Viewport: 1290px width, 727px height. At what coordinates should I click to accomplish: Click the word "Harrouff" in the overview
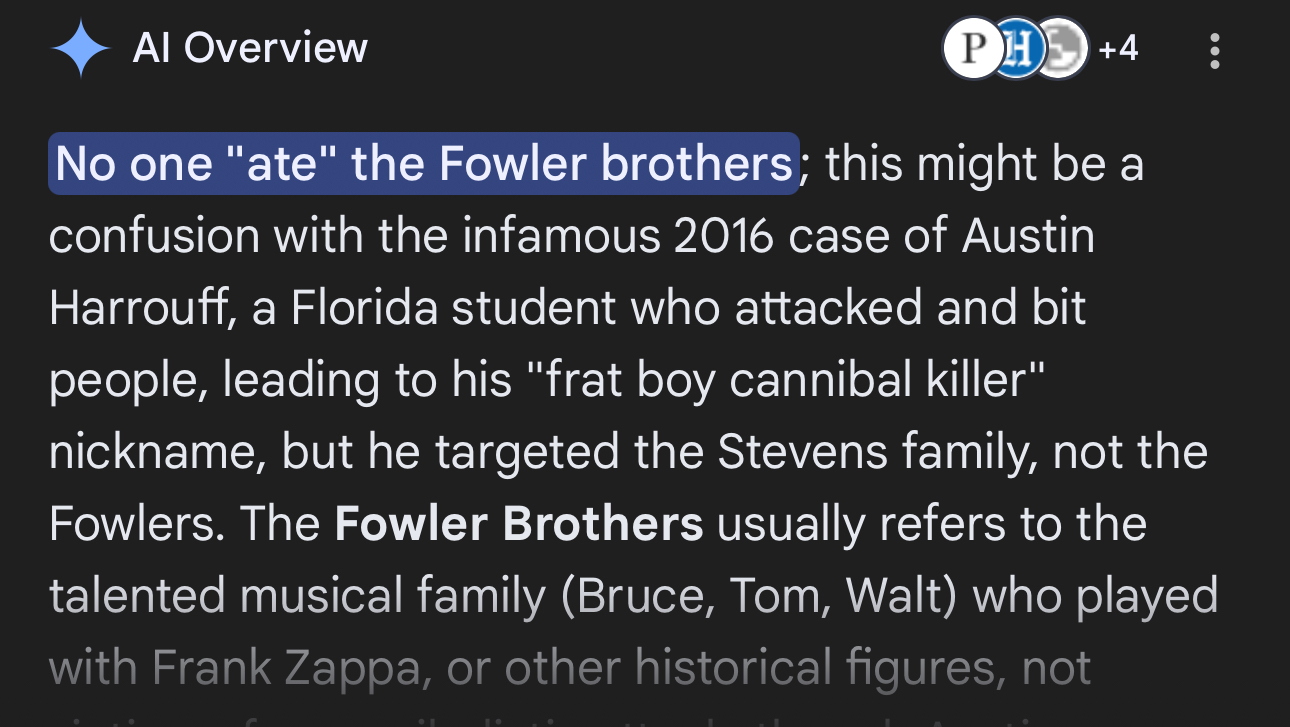click(136, 309)
